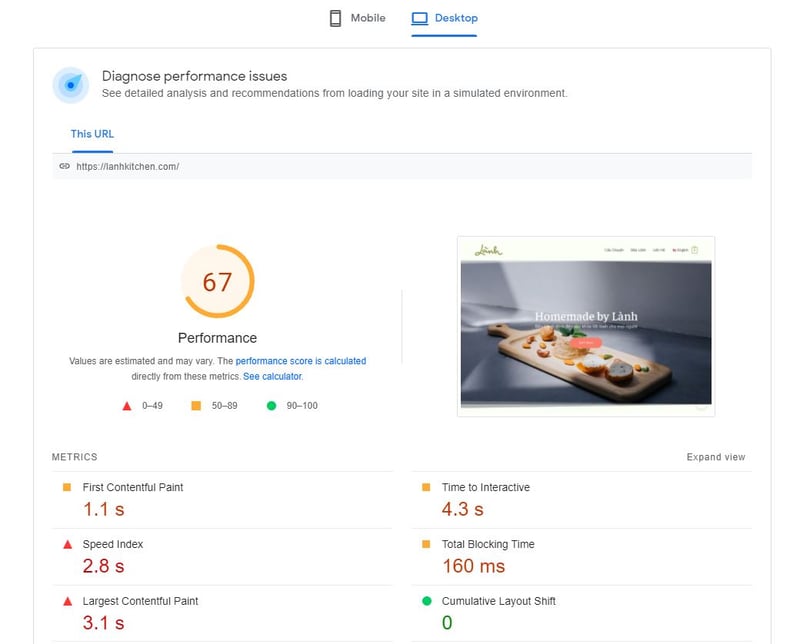Open the This URL tab
Image resolution: width=800 pixels, height=644 pixels.
coord(92,134)
